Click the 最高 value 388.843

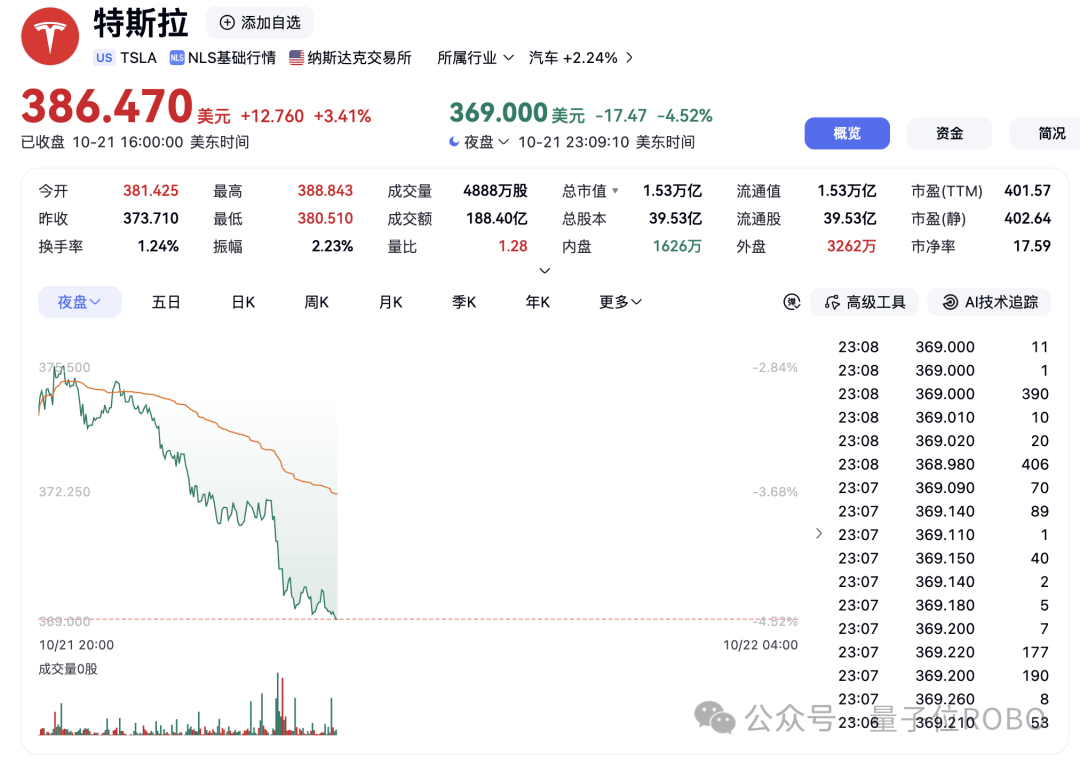325,191
